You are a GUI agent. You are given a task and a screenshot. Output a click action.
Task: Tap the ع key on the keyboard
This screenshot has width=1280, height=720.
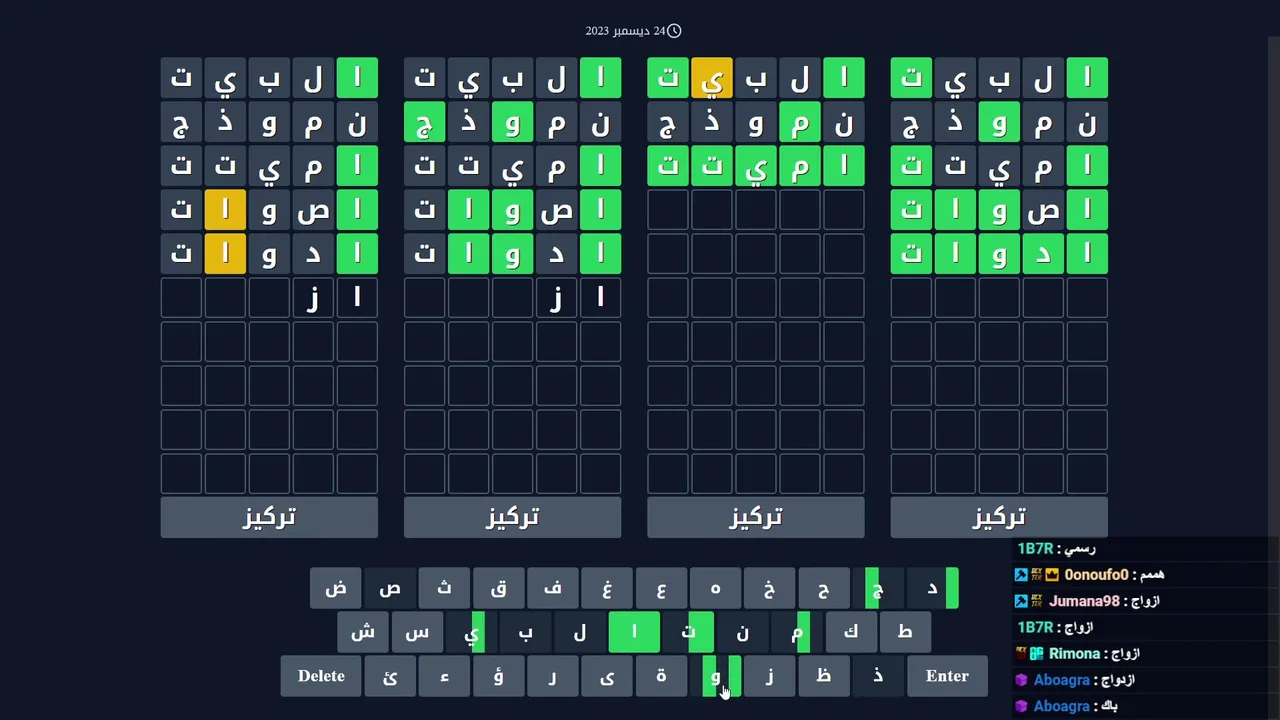660,588
